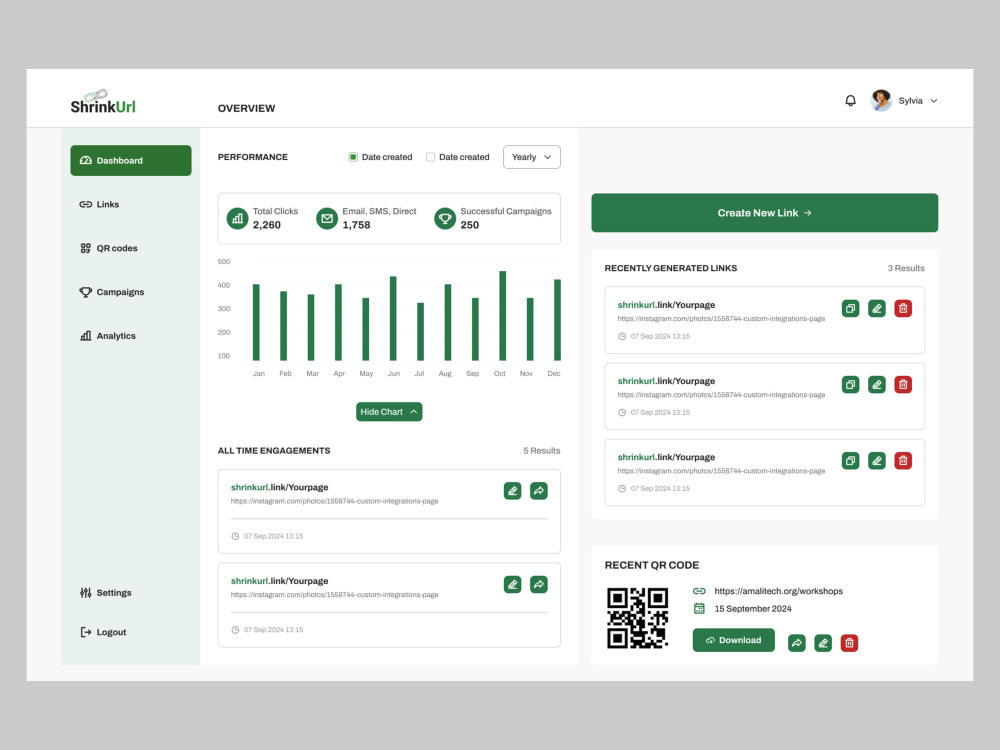Delete the recent QR code
1000x750 pixels.
pos(849,643)
